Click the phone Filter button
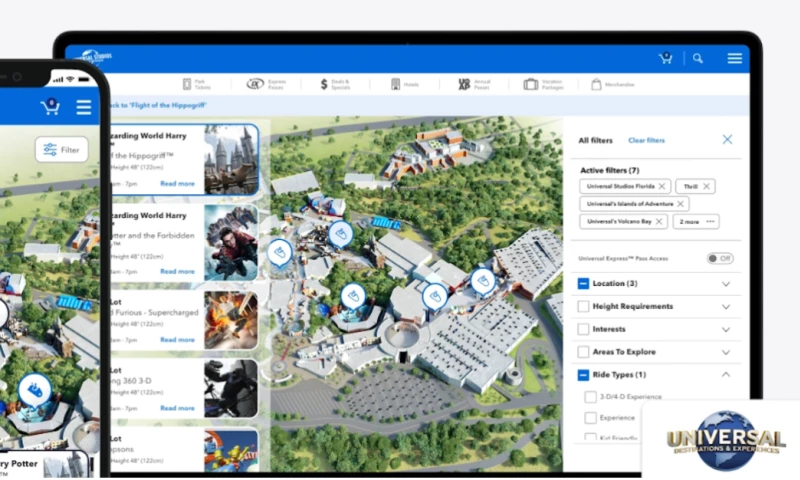This screenshot has height=480, width=800. coord(61,149)
